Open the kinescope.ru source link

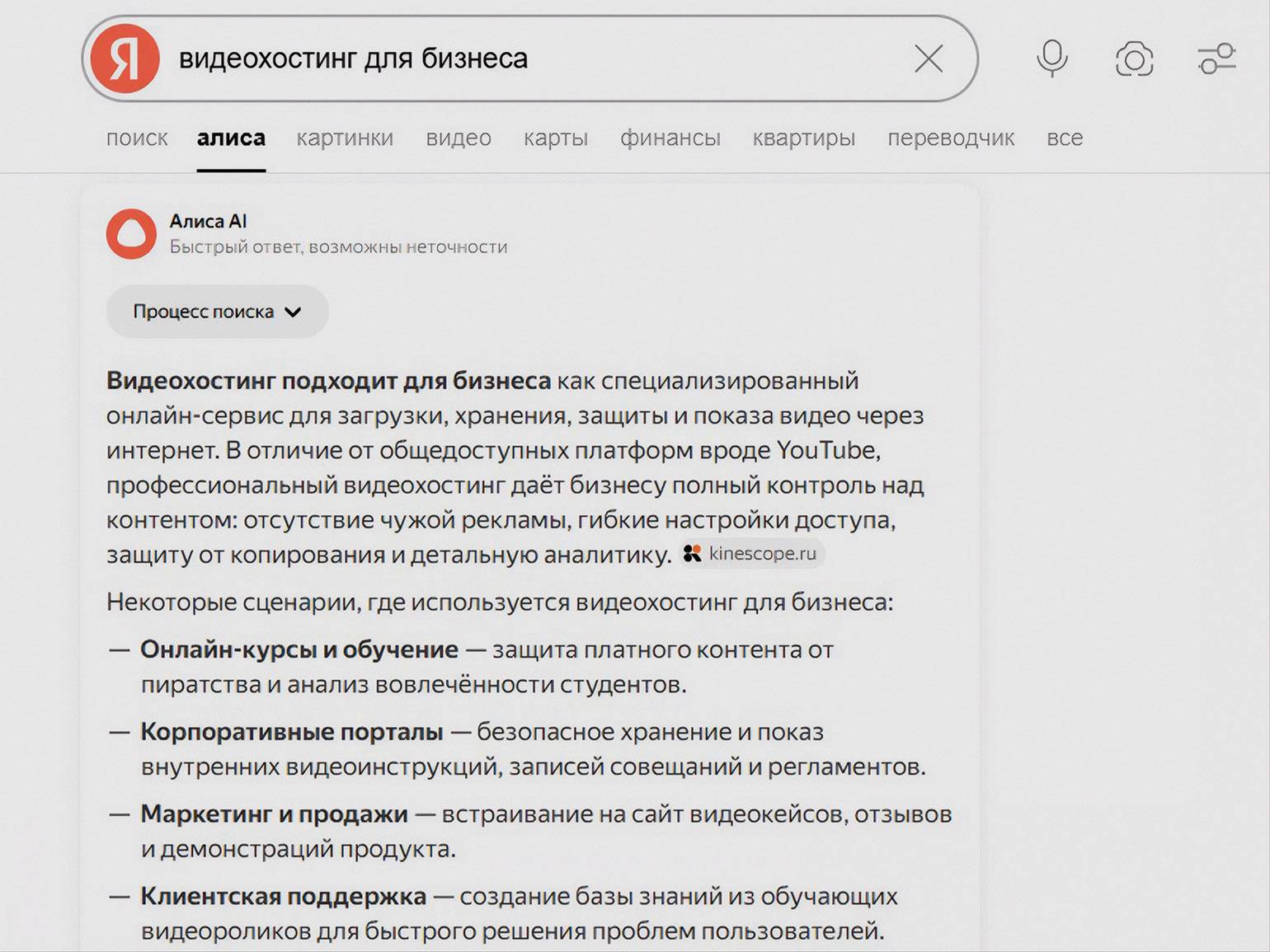(752, 553)
